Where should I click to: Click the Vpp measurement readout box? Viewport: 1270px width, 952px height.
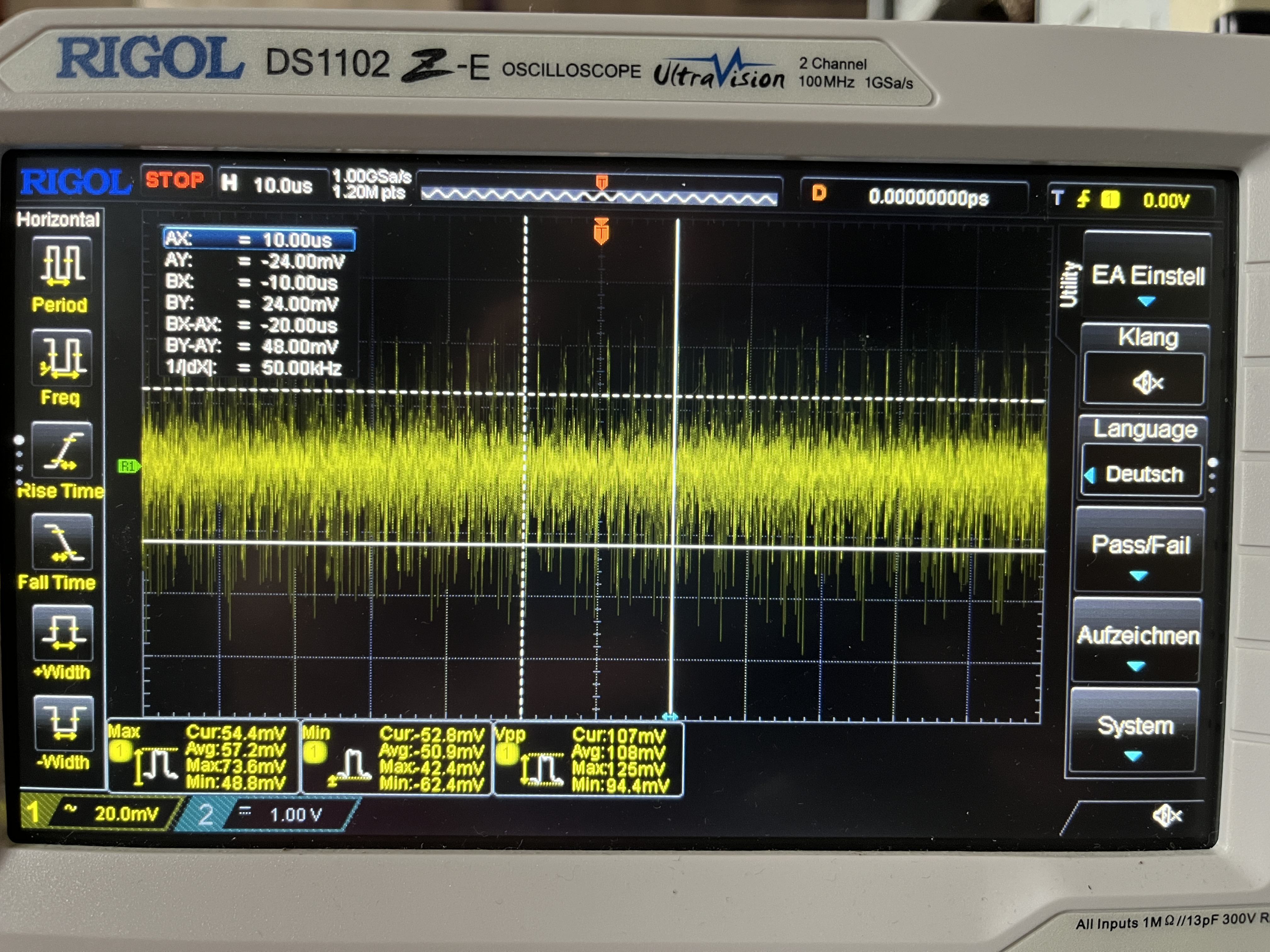588,759
